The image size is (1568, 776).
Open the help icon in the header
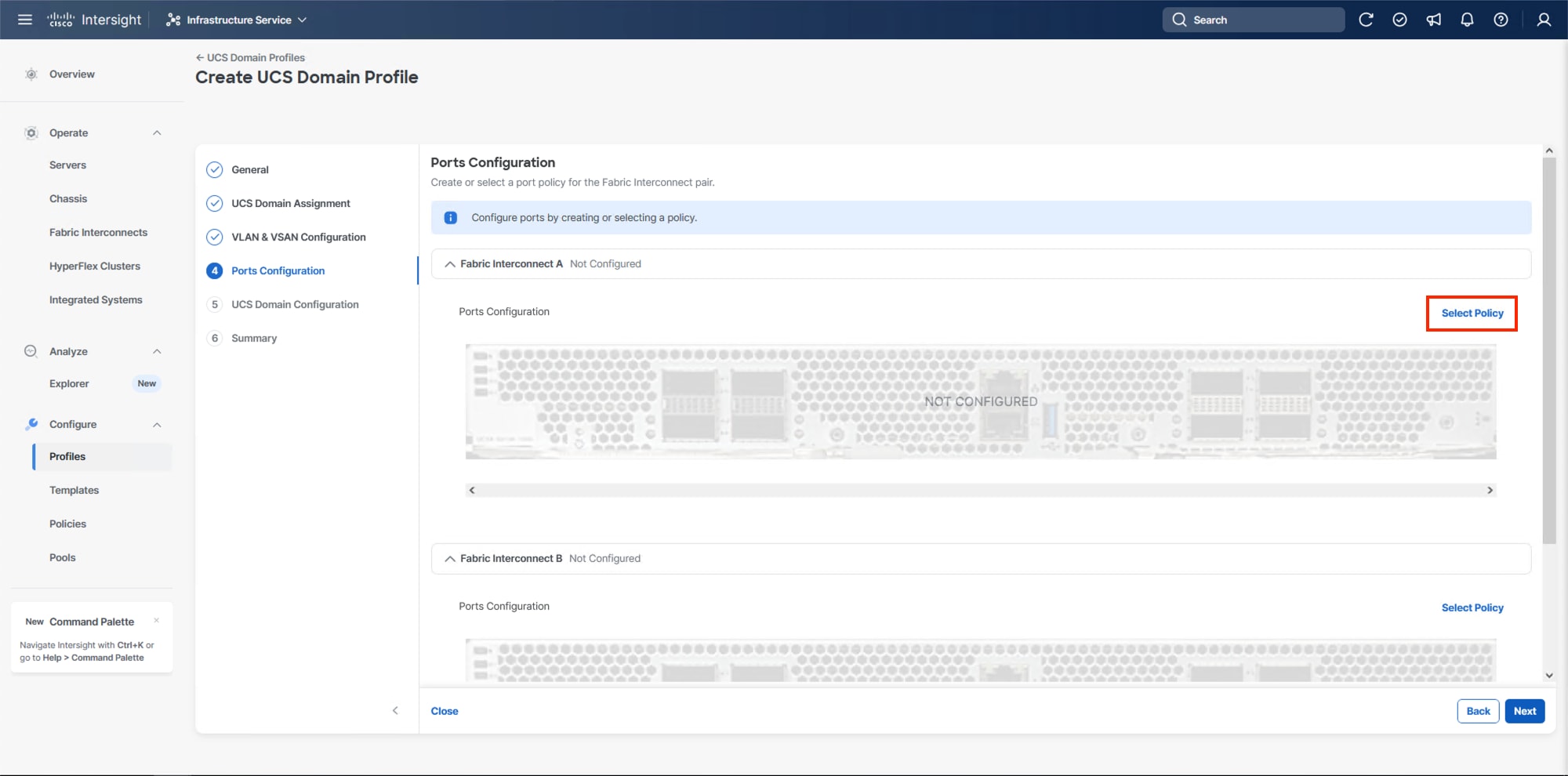tap(1501, 20)
